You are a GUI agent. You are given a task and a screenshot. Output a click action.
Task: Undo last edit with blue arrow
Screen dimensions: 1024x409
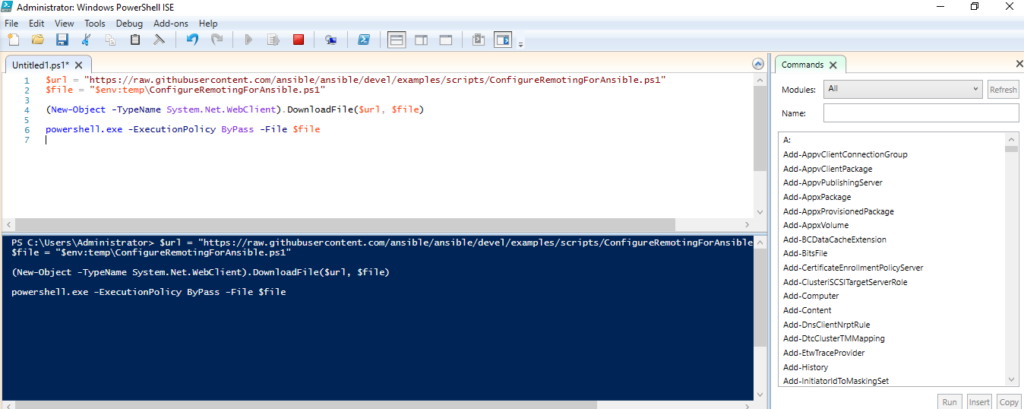click(x=192, y=40)
